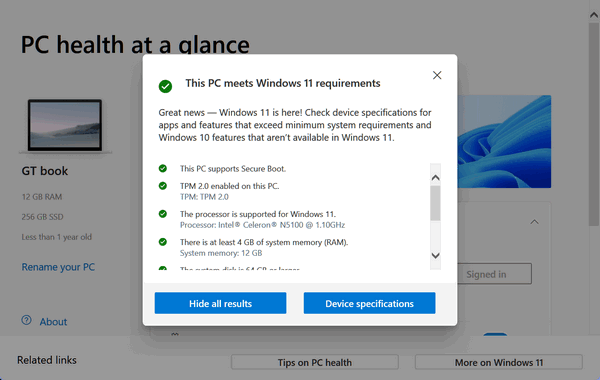This screenshot has width=600, height=380.
Task: Select 'This PC supports Secure Boot.' text
Action: tap(233, 168)
